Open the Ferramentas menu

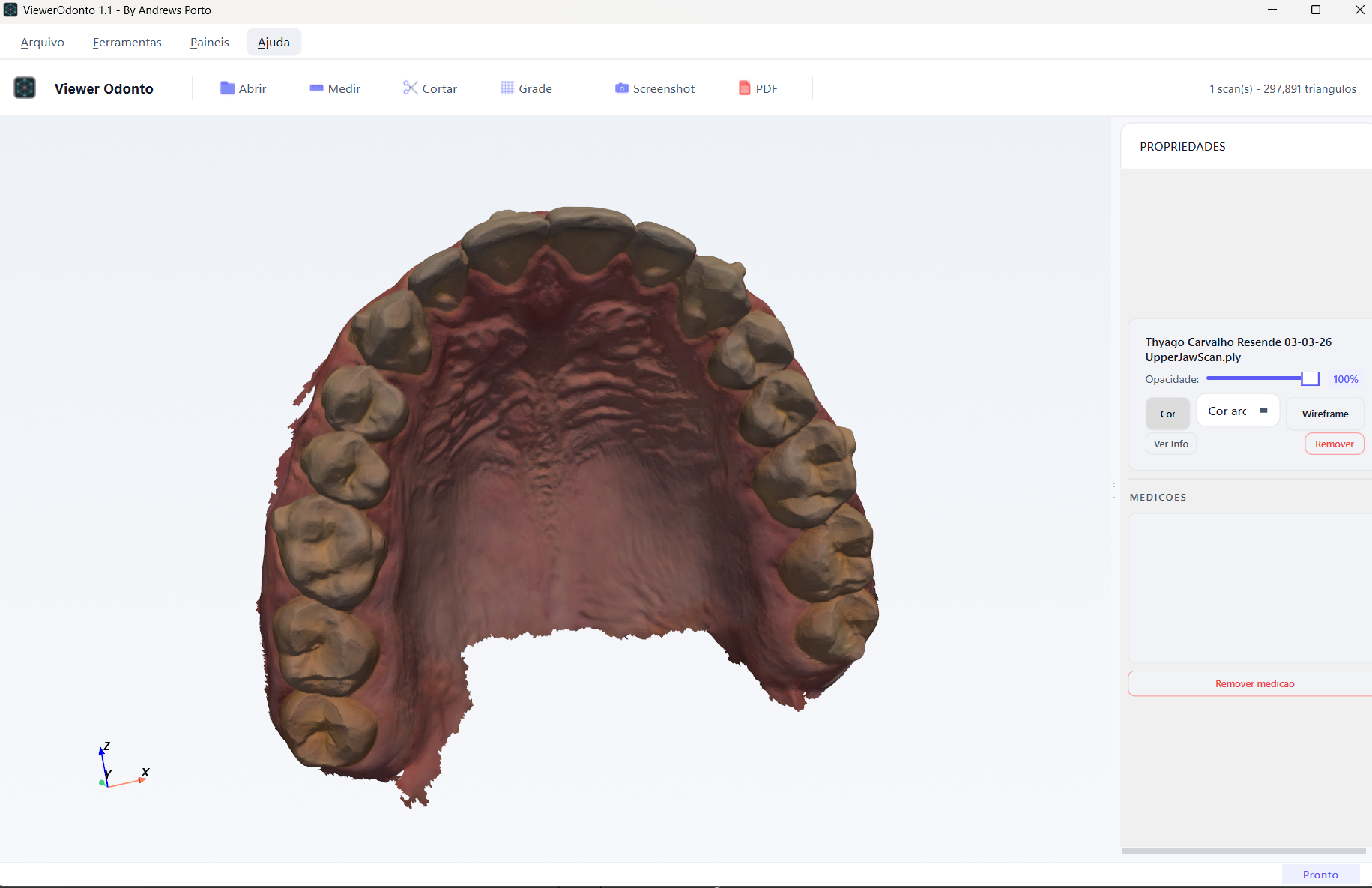[x=127, y=42]
